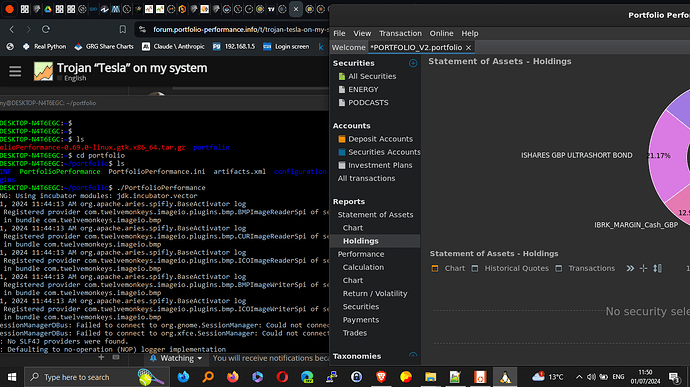This screenshot has width=690, height=387.
Task: Click the move pane crosshair icon
Action: (x=643, y=268)
